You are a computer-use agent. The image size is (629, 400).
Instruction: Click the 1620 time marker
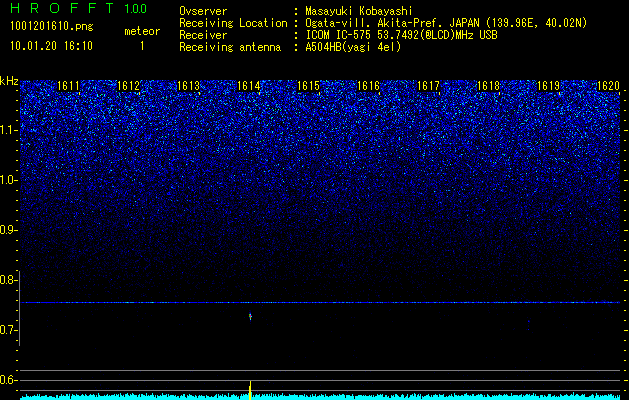point(609,86)
